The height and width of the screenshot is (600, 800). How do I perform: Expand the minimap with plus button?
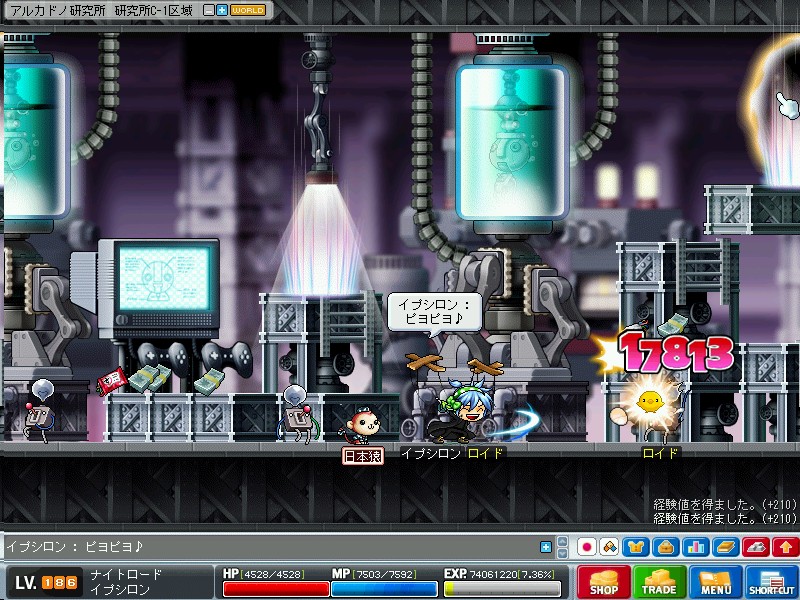click(222, 10)
